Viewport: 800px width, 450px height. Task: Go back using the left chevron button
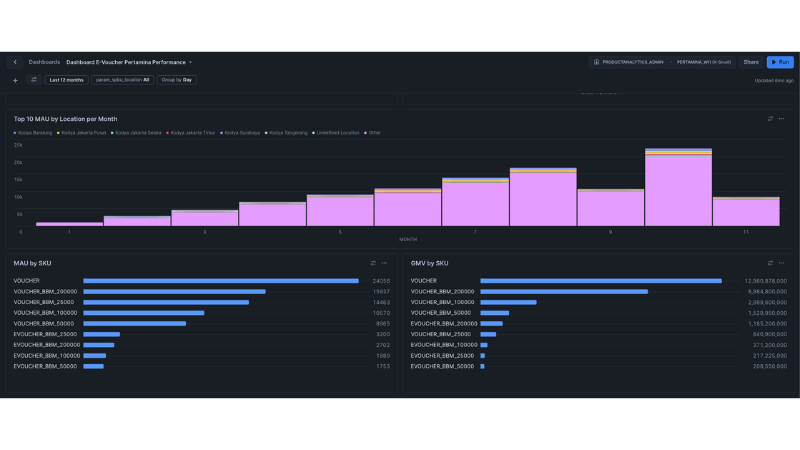click(x=15, y=62)
